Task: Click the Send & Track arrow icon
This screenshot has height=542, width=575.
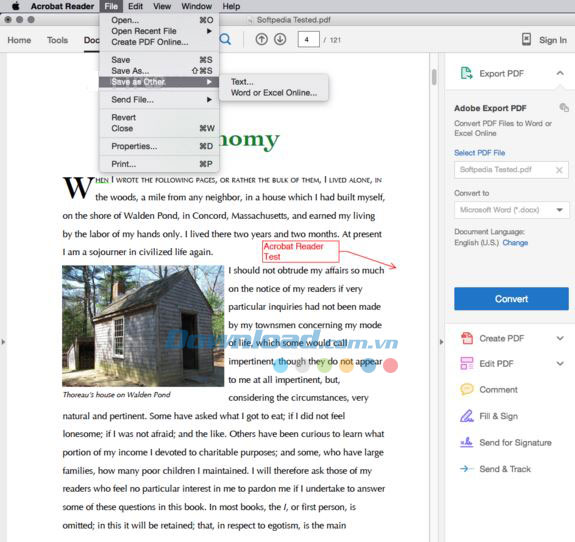Action: pos(466,469)
